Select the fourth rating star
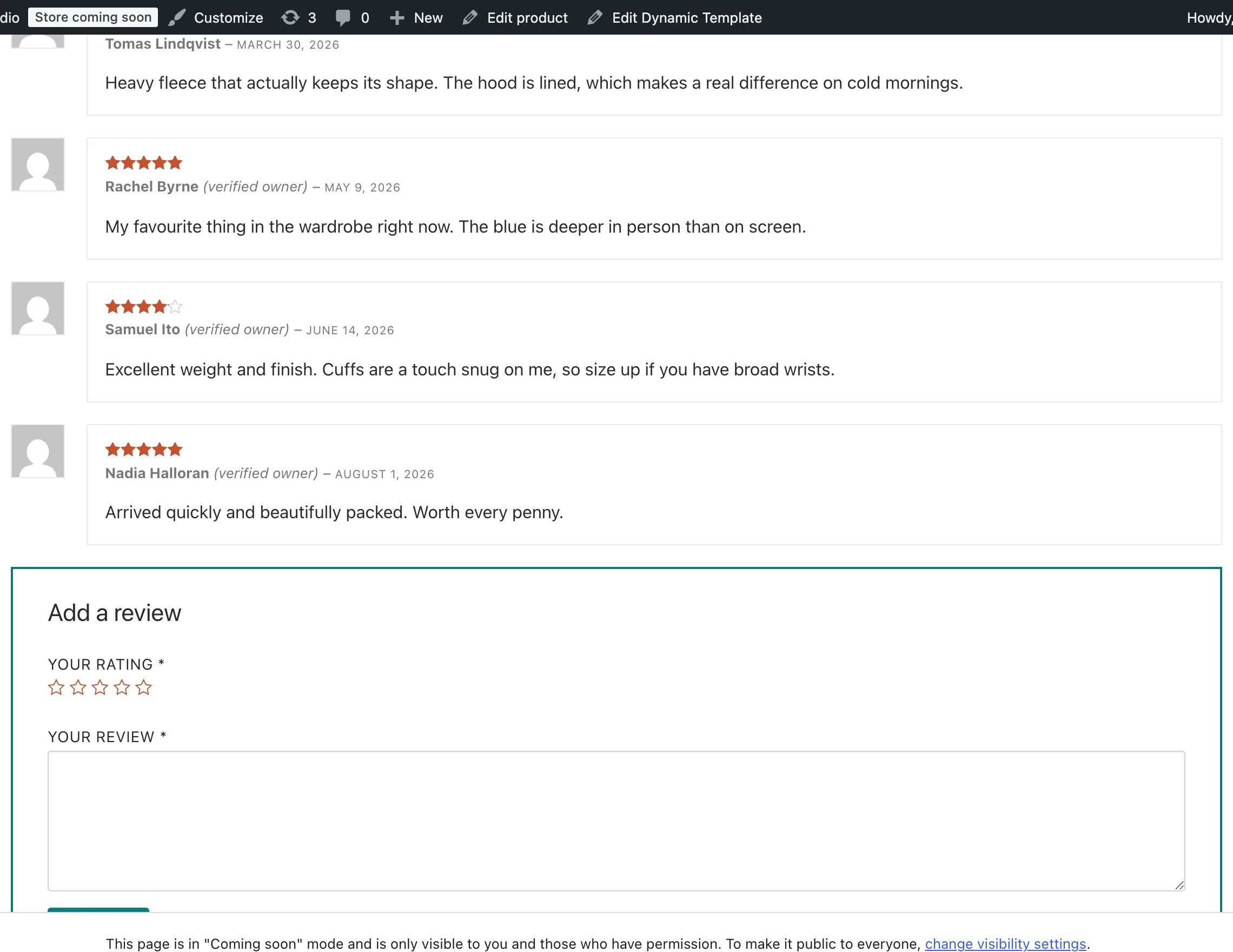1233x952 pixels. pyautogui.click(x=121, y=687)
